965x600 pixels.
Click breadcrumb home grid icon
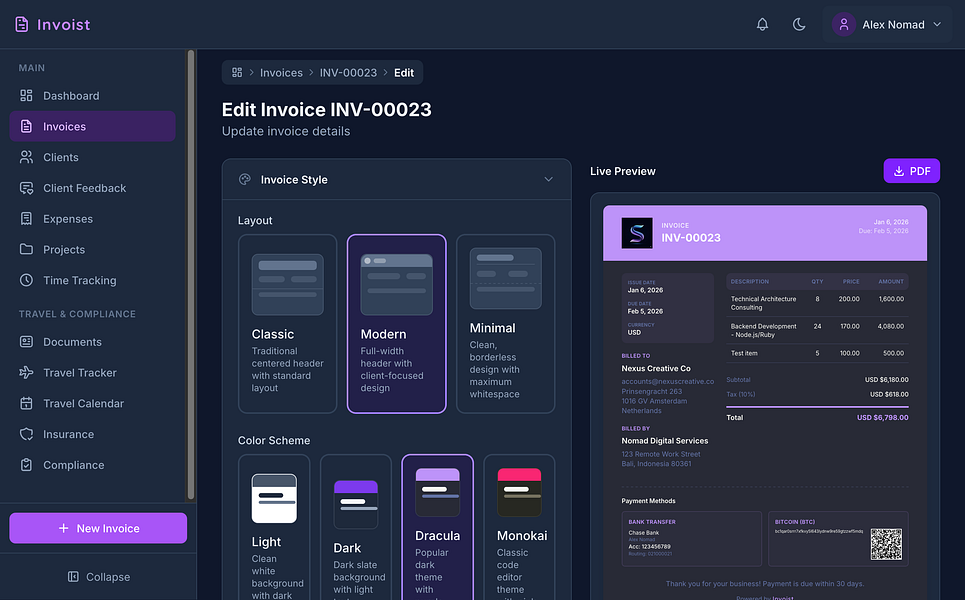pos(237,73)
